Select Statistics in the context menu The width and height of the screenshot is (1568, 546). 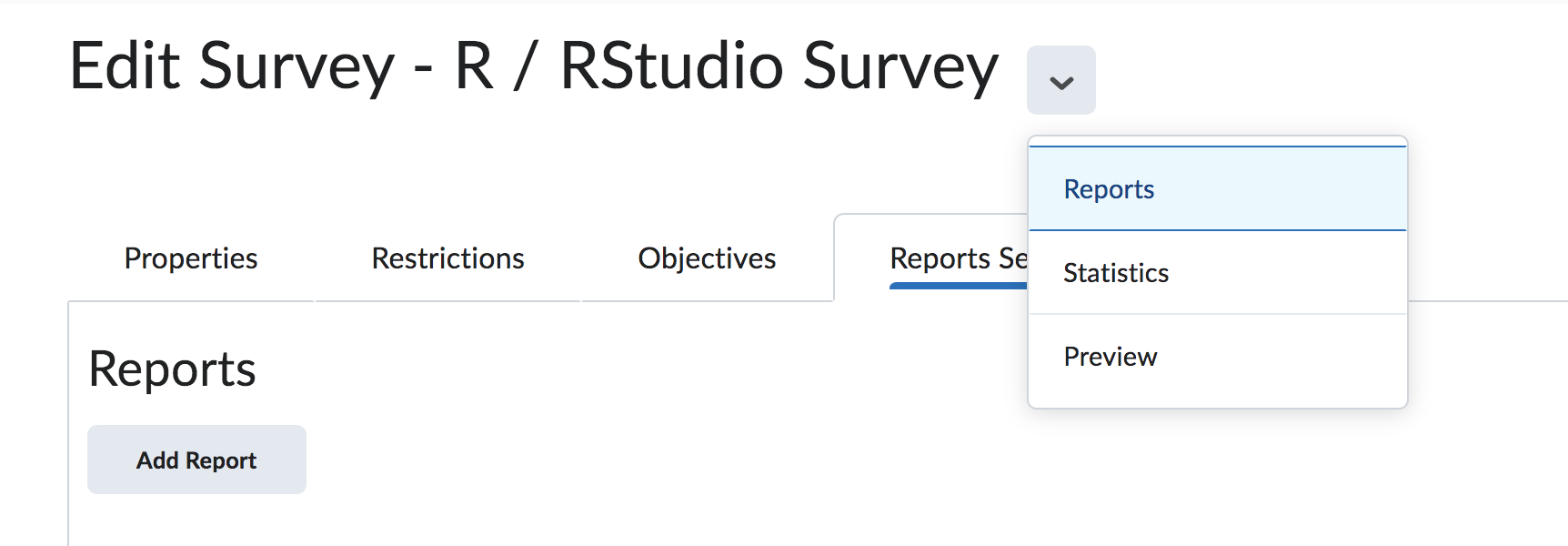click(1116, 273)
